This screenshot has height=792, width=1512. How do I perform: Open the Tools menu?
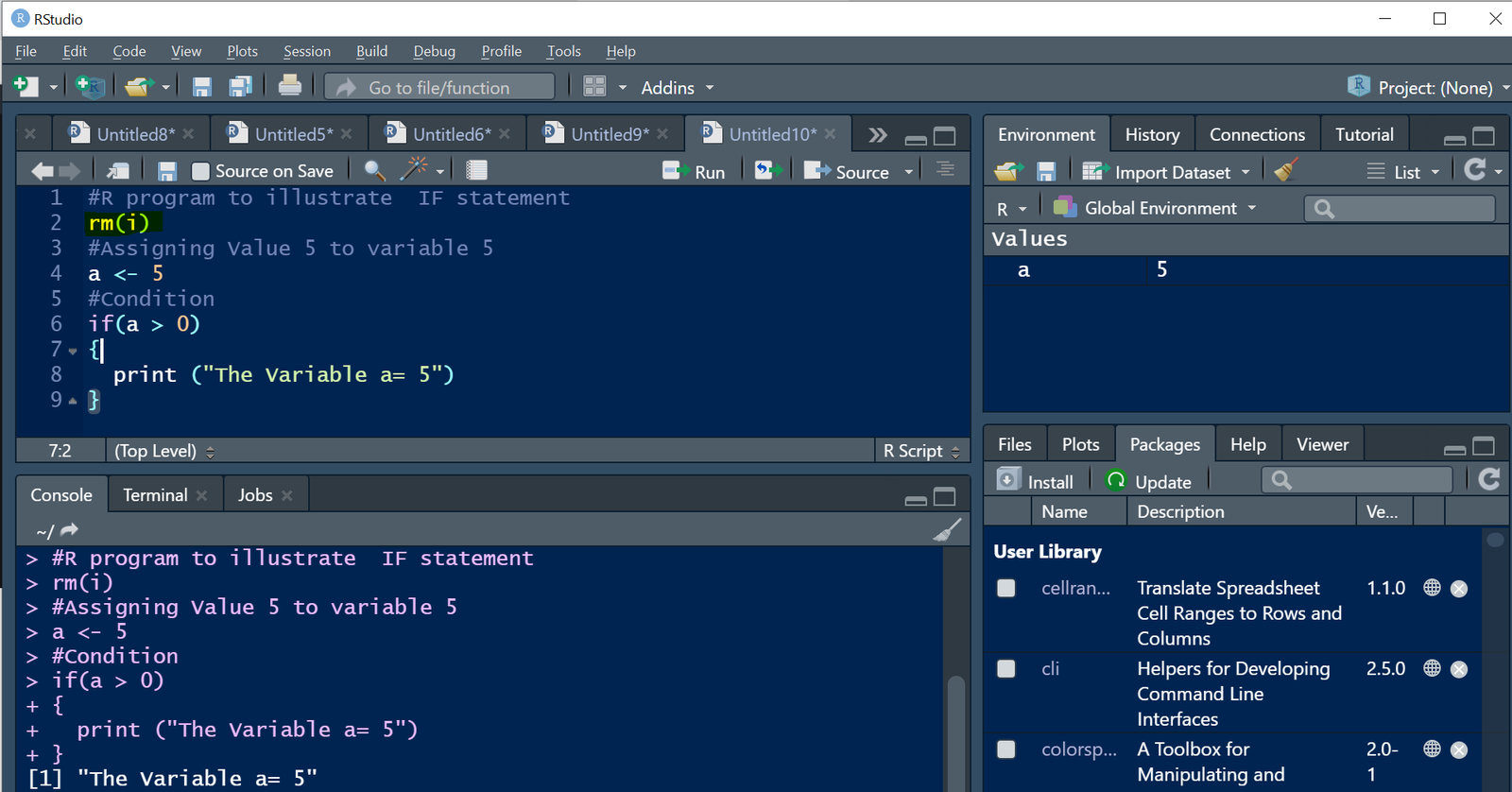click(x=563, y=51)
